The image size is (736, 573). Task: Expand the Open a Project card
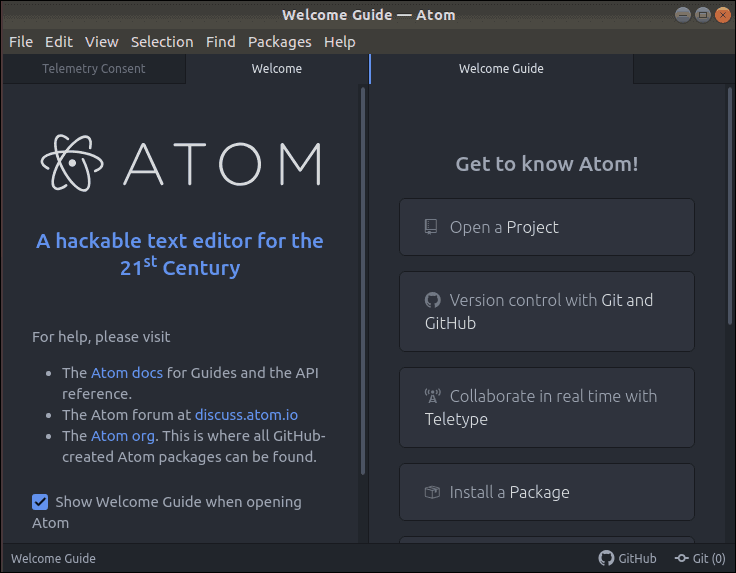(547, 227)
